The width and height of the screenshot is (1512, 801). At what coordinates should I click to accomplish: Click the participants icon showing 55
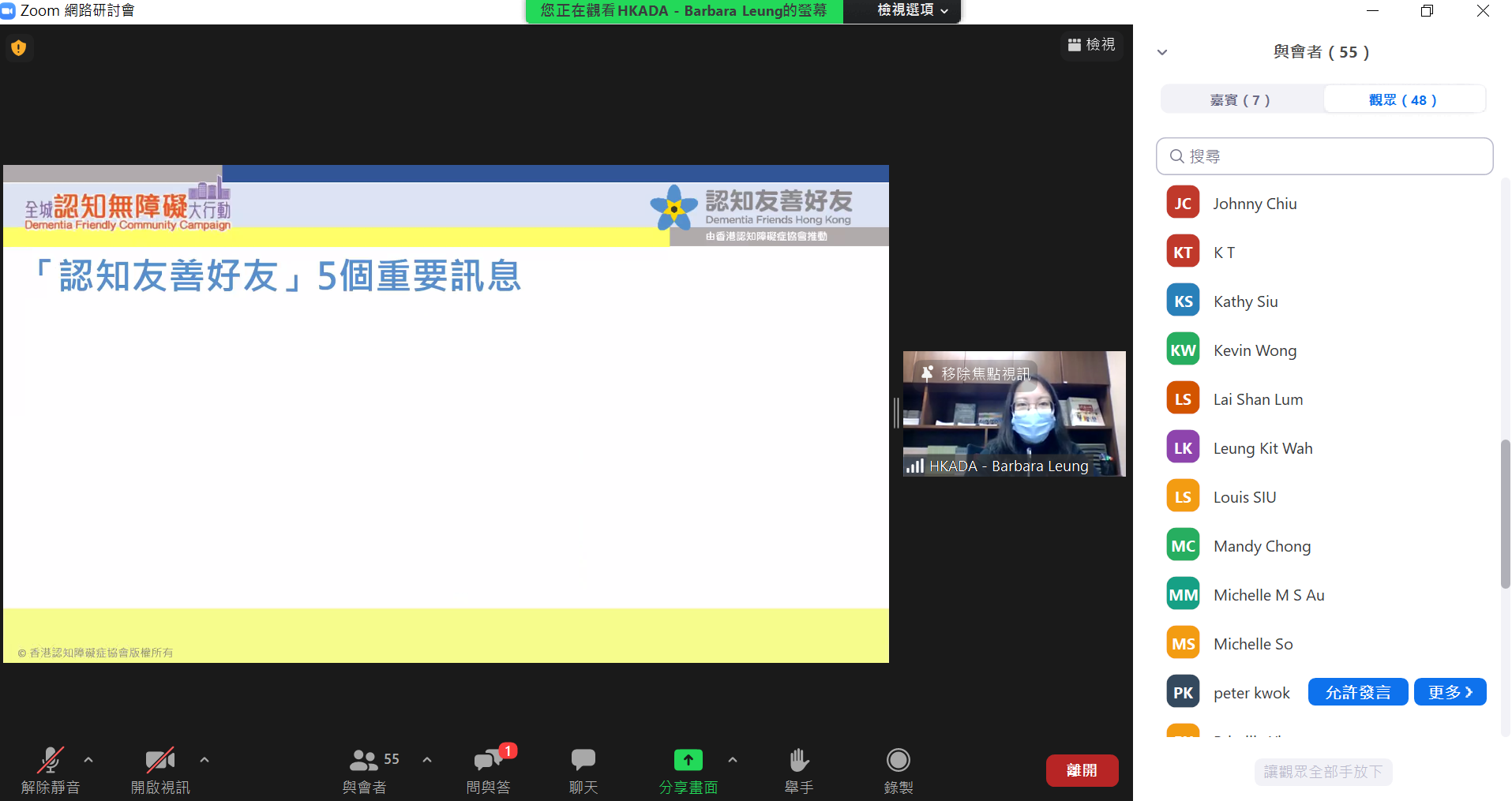[x=364, y=761]
